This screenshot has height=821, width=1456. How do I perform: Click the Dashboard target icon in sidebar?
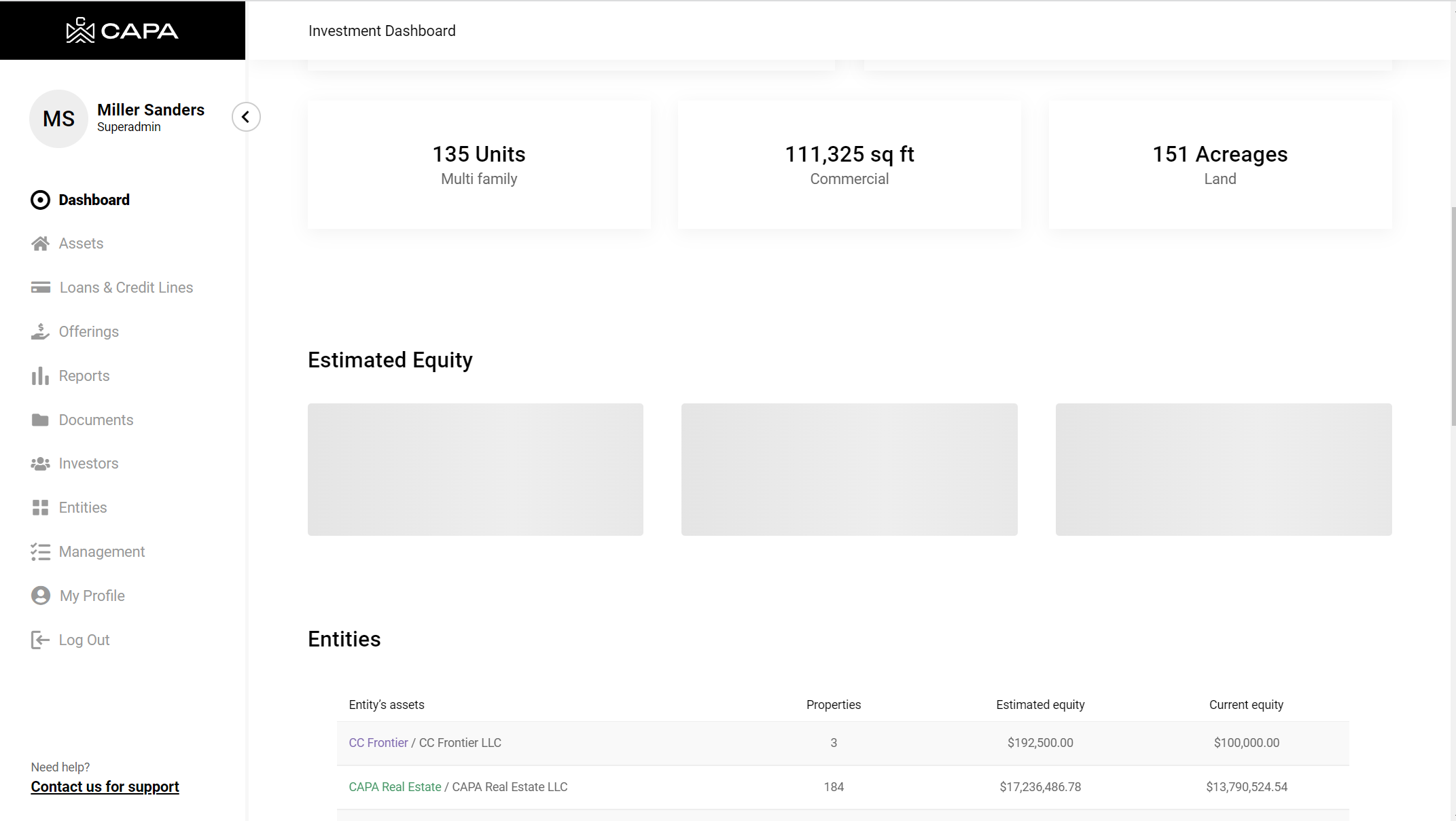[x=40, y=200]
